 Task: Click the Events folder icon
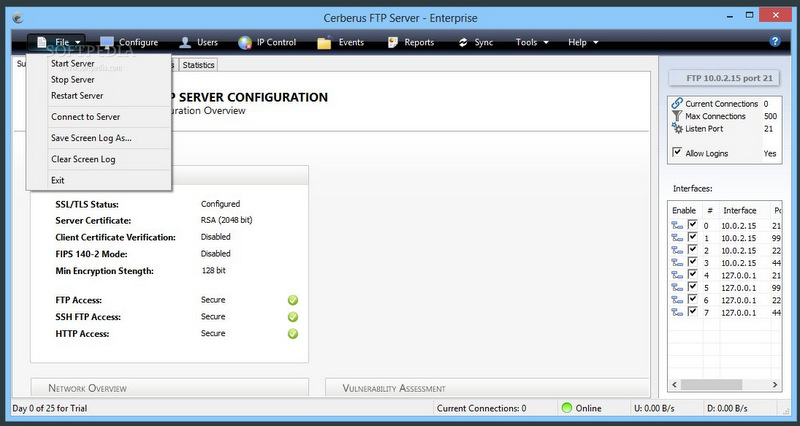tap(324, 43)
